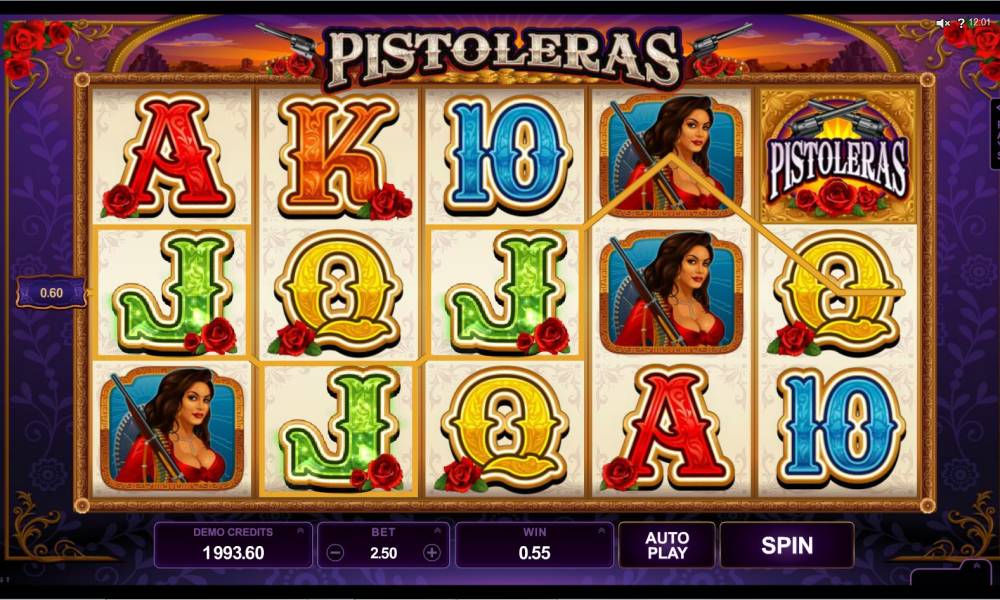This screenshot has height=600, width=1000.
Task: Decrease bet with the minus button
Action: click(x=335, y=553)
